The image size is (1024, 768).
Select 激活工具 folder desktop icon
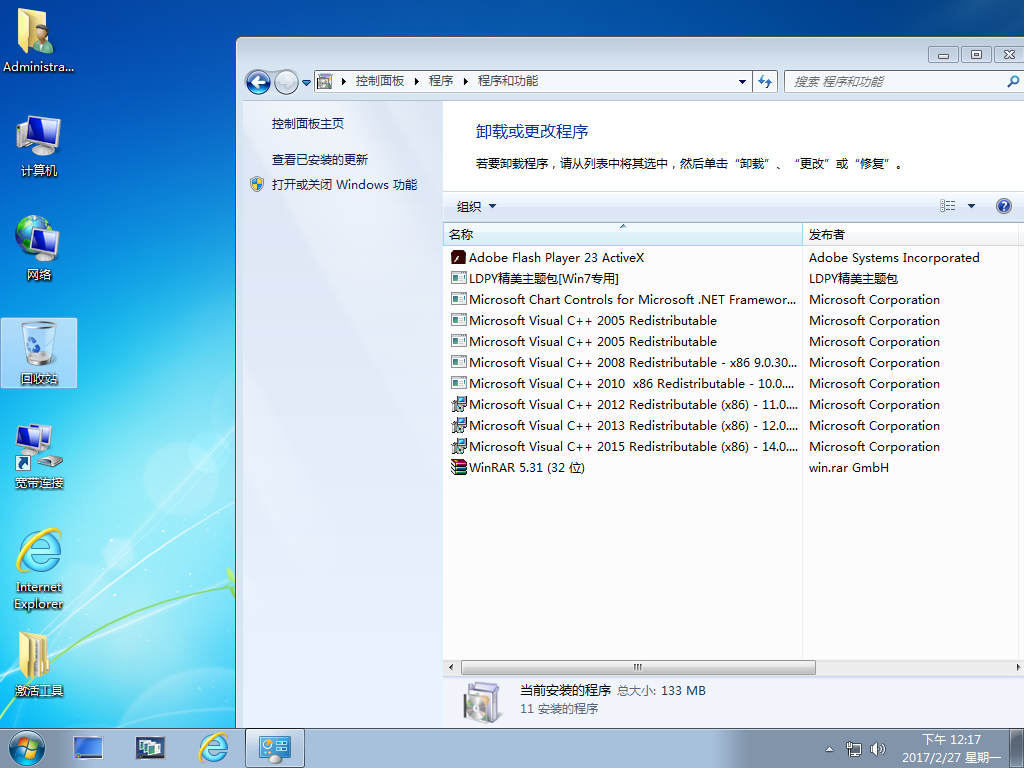(x=39, y=665)
